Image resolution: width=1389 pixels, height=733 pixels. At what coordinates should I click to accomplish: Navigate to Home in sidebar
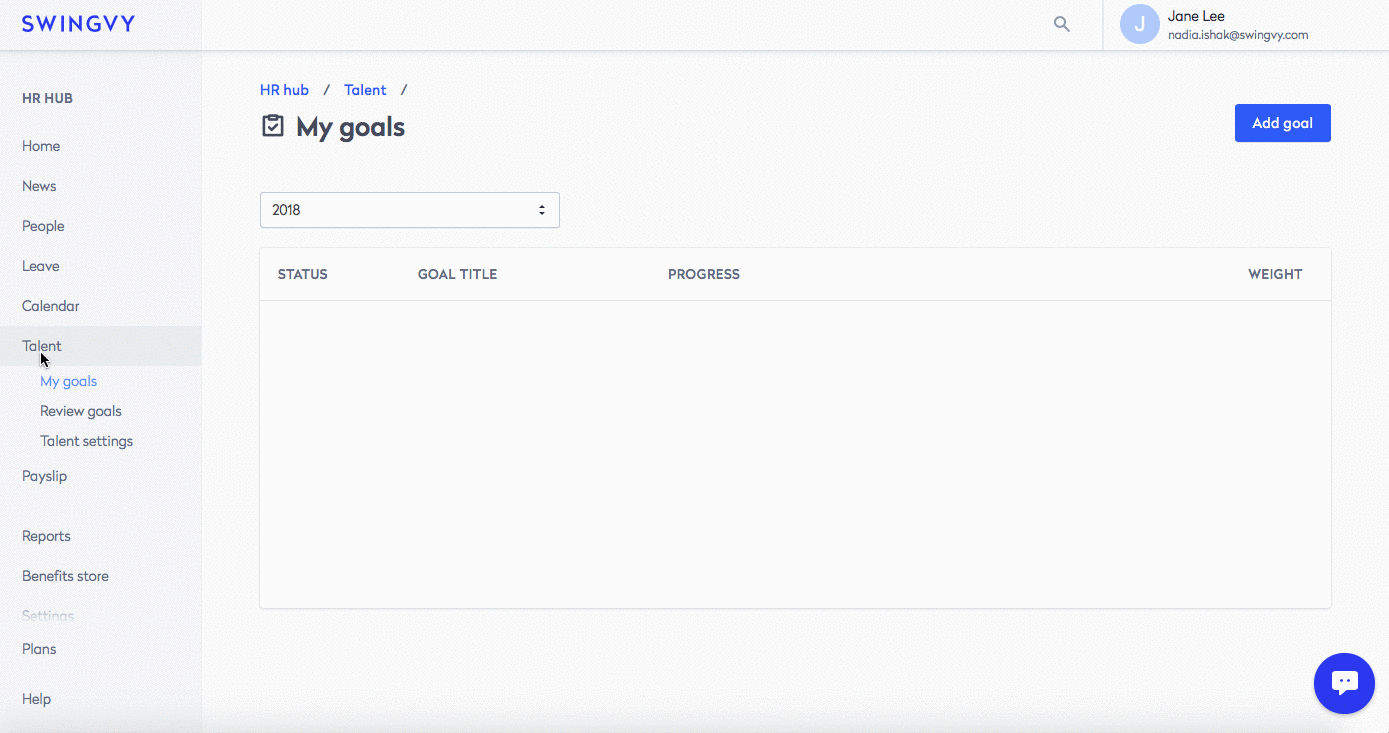[x=41, y=146]
